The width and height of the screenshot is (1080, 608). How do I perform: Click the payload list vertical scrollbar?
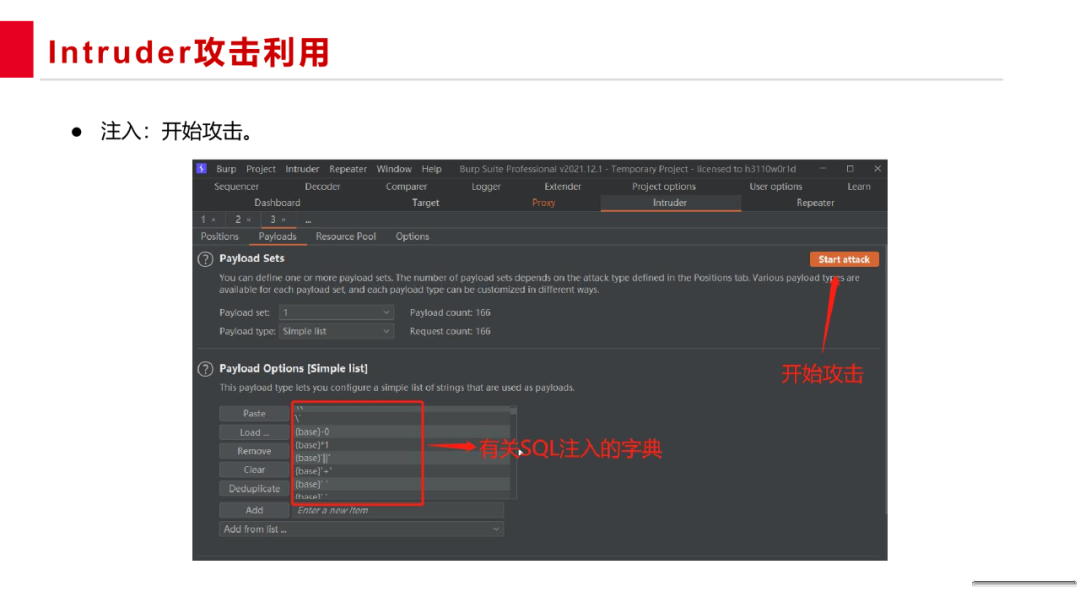513,452
